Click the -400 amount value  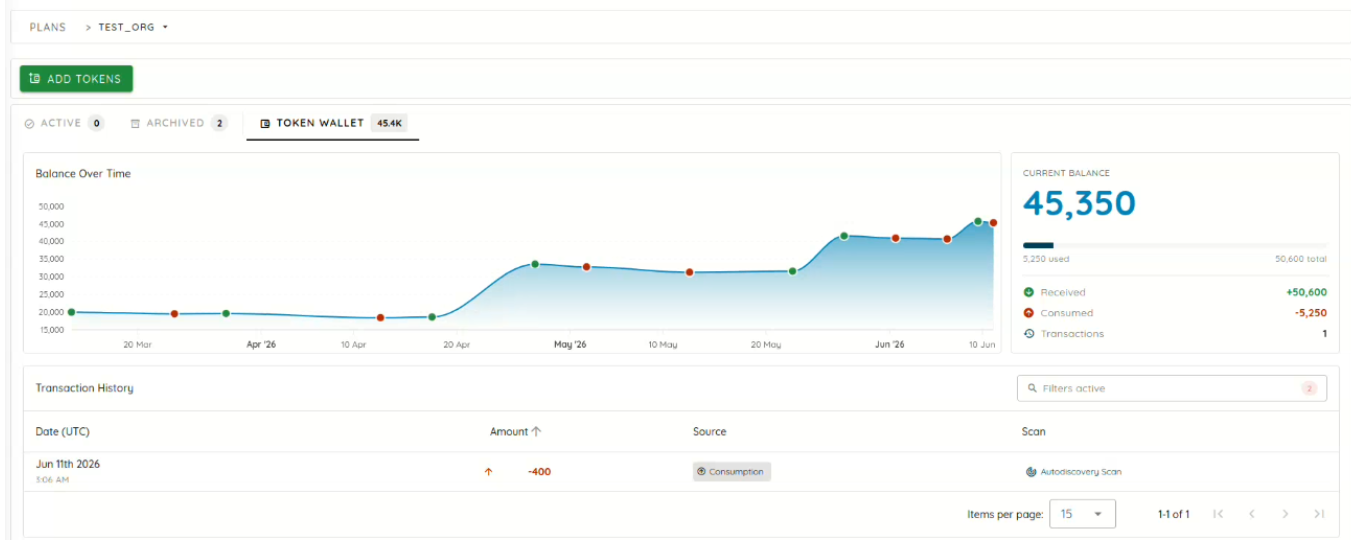539,472
